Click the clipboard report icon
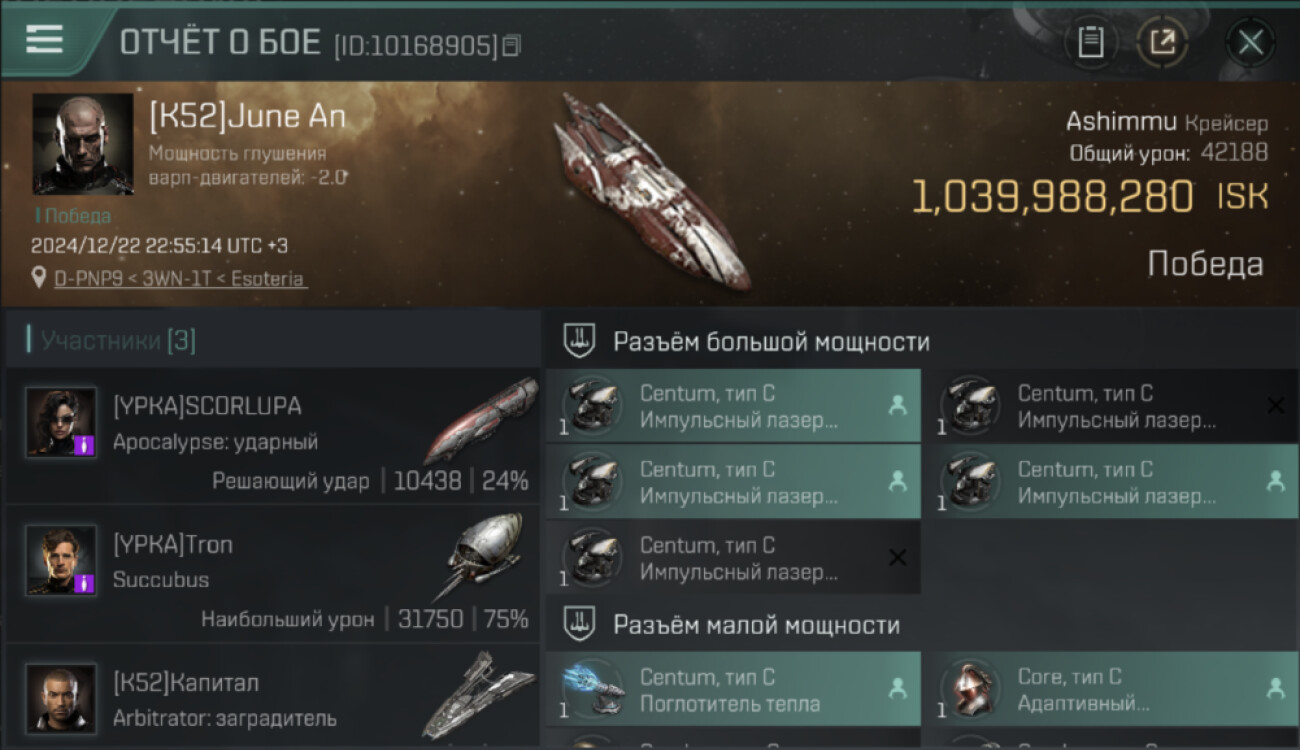The width and height of the screenshot is (1300, 750). 1091,43
